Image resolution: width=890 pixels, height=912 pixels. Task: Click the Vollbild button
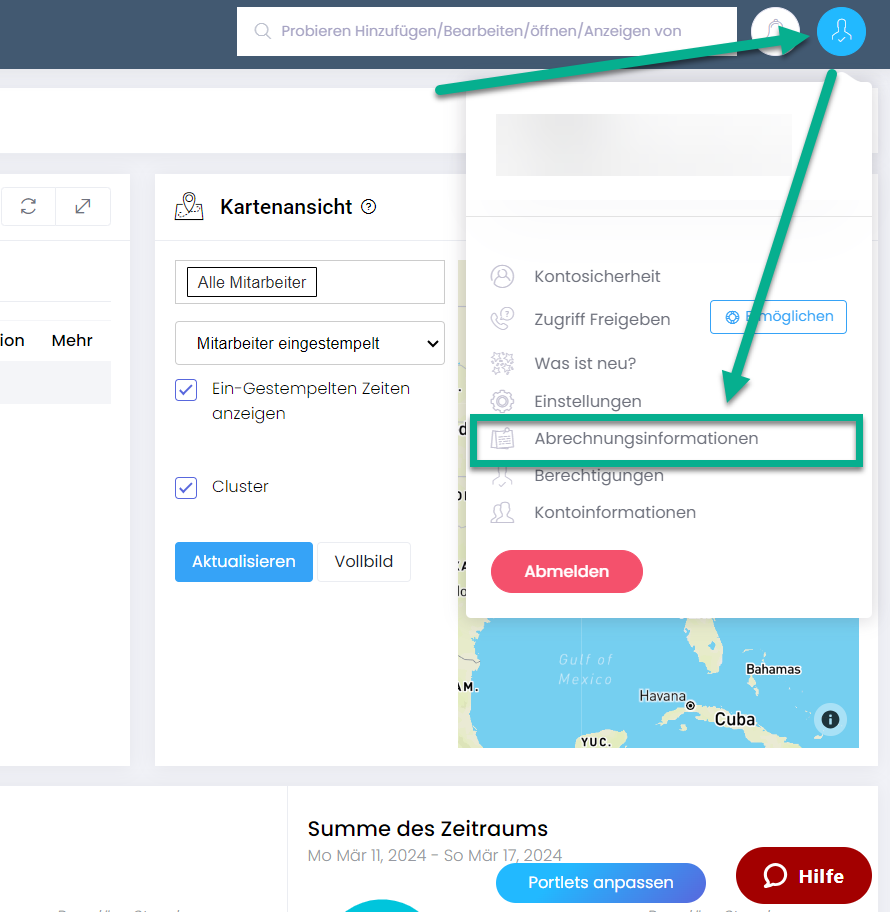pyautogui.click(x=364, y=562)
